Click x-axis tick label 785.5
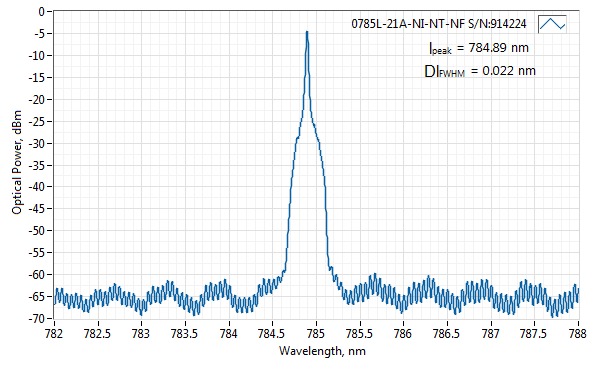 coord(359,334)
